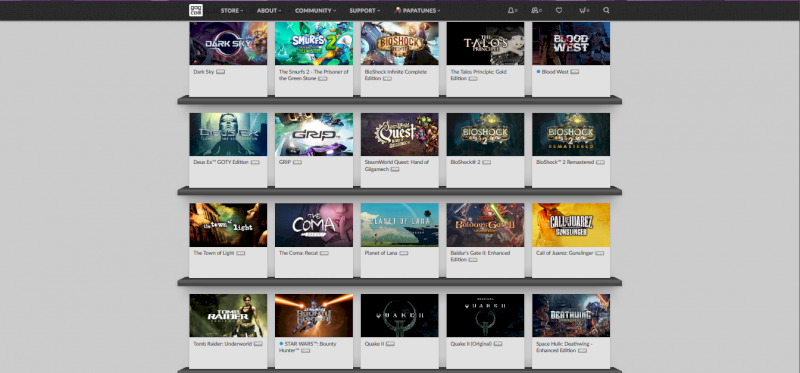
Task: Click 'Tomb Raider: Underworld' title text
Action: (x=222, y=344)
